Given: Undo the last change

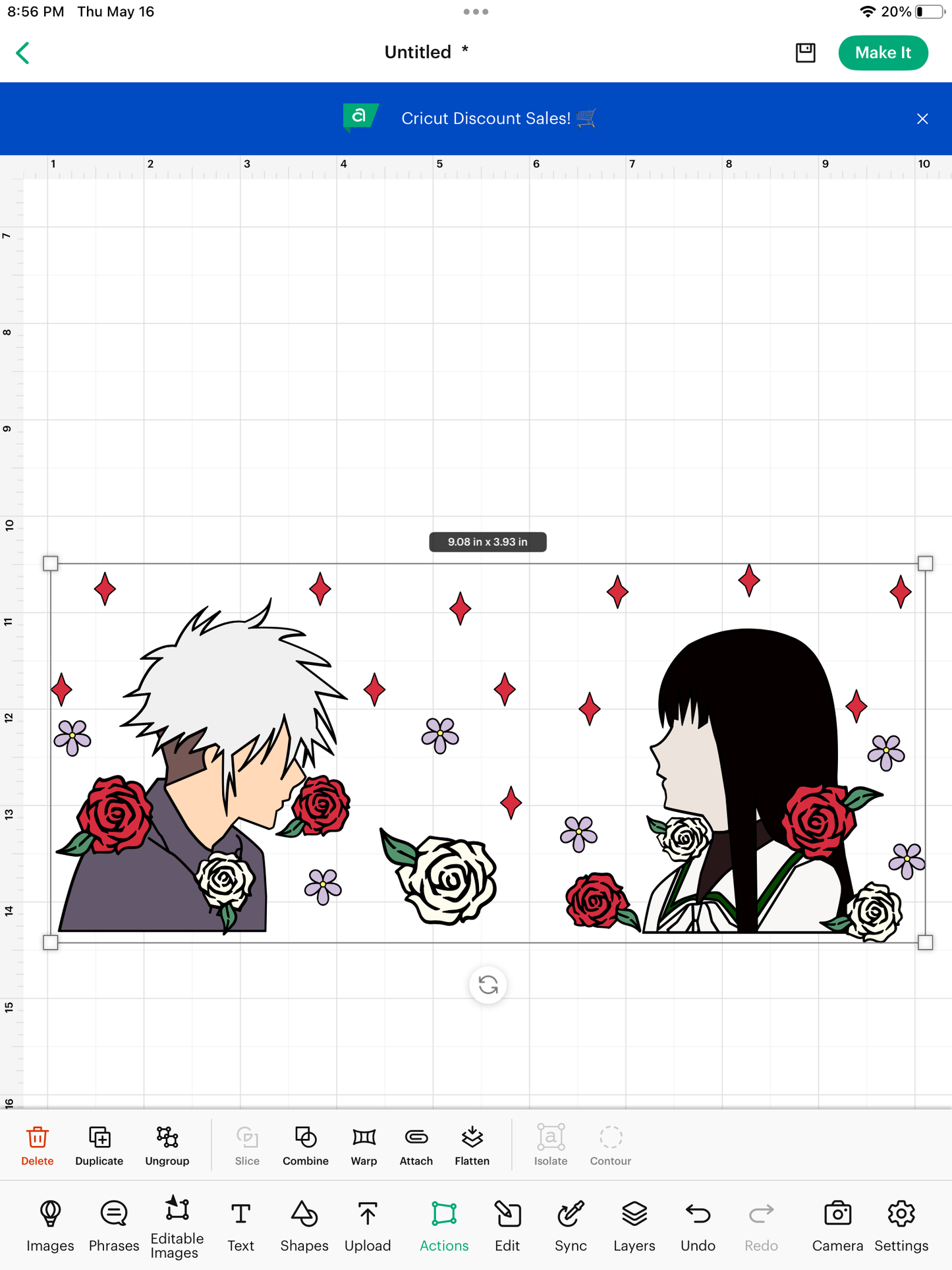Looking at the screenshot, I should (x=698, y=1225).
